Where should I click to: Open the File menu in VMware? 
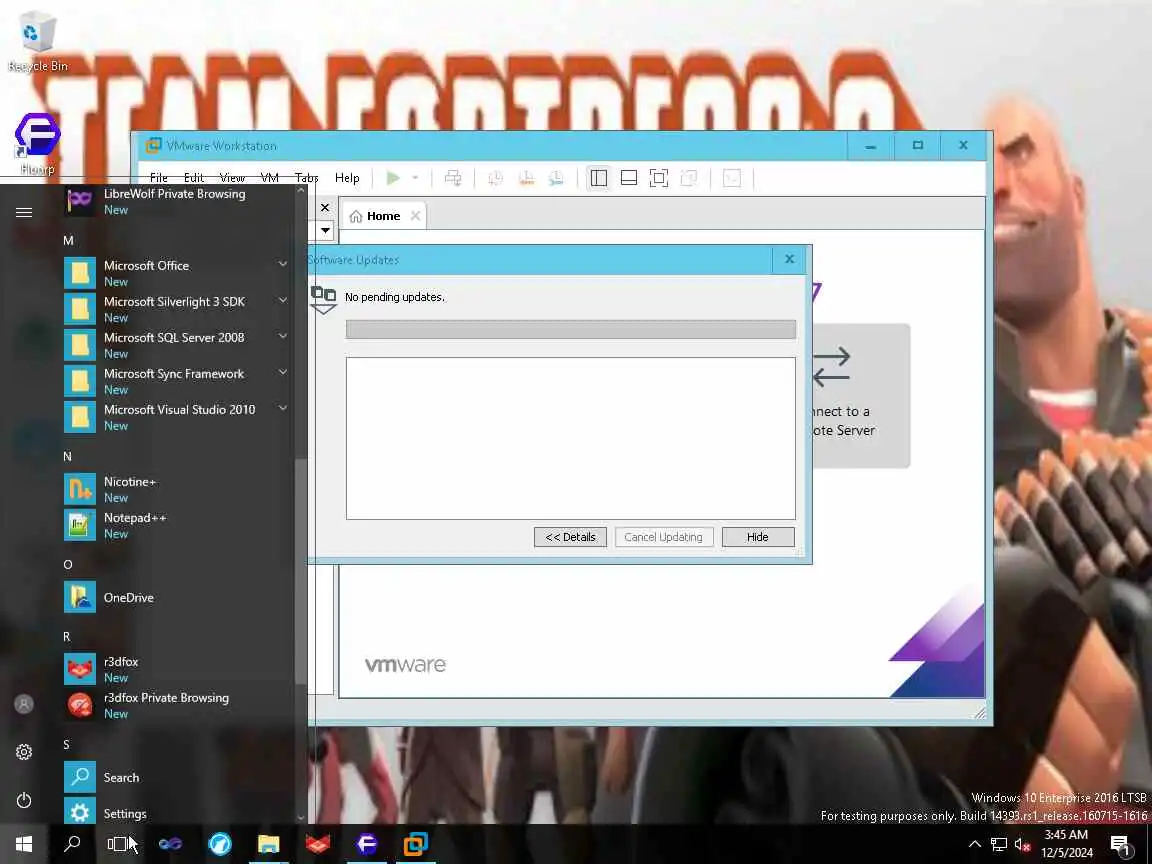(159, 178)
